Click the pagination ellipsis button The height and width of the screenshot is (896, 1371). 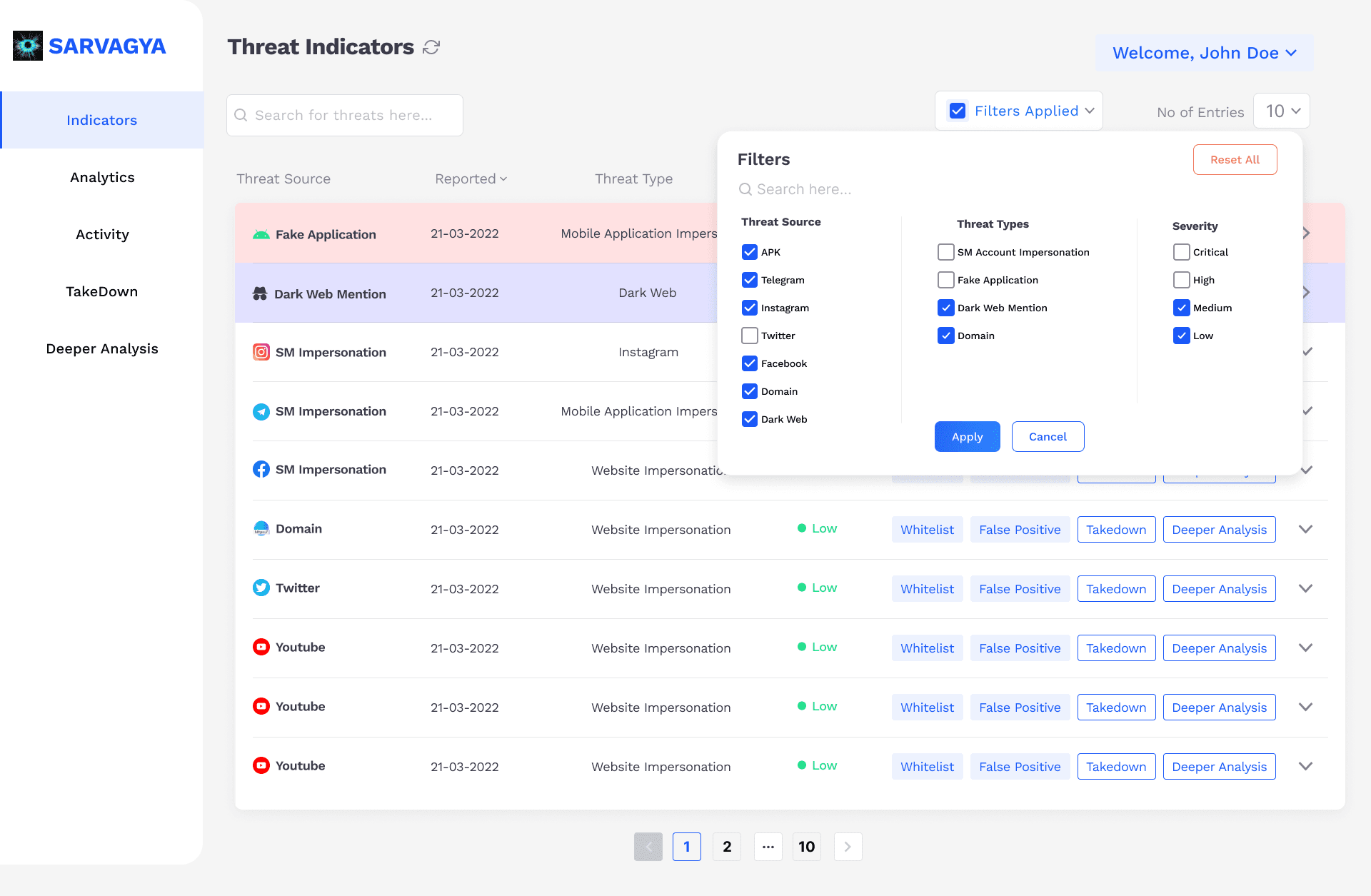(768, 847)
